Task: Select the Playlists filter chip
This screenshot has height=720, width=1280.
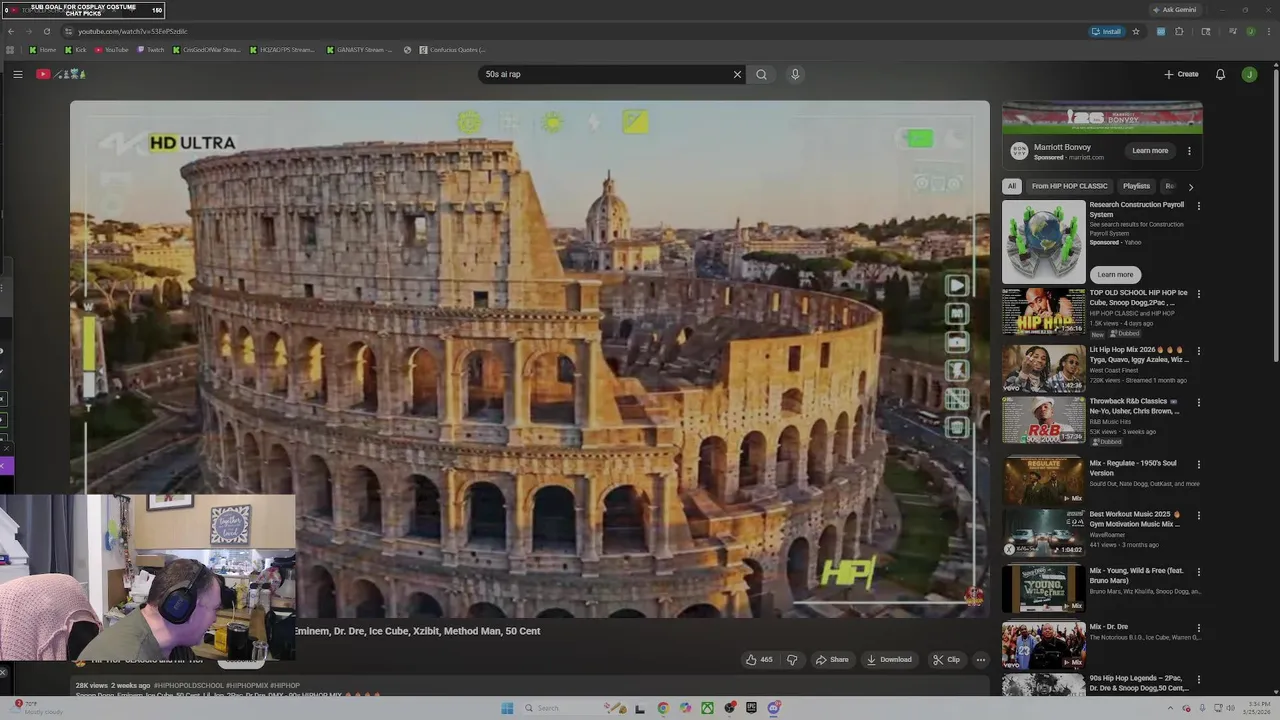Action: coord(1136,186)
